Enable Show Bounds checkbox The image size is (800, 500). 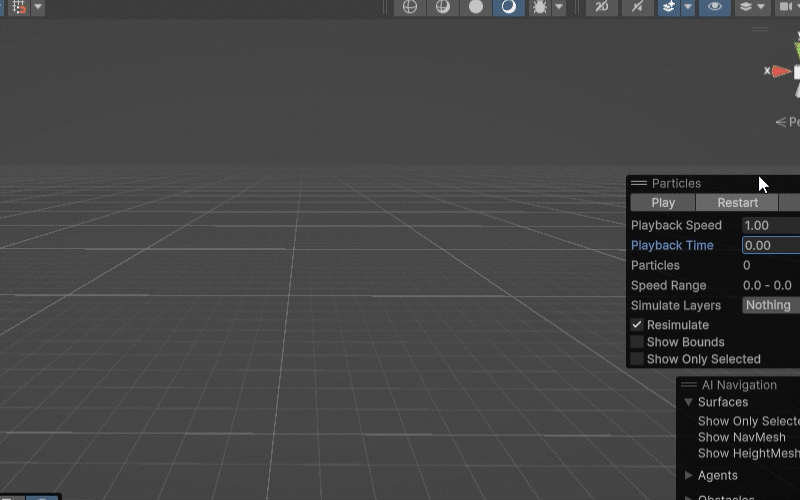(x=637, y=342)
